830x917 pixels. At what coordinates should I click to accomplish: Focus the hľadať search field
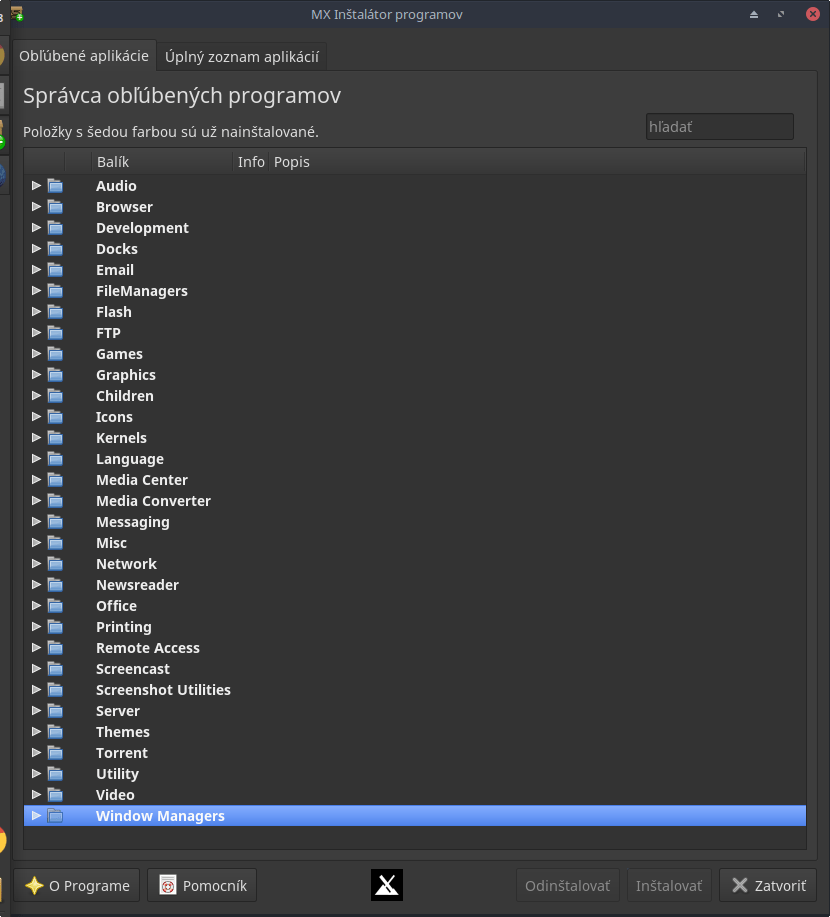719,127
